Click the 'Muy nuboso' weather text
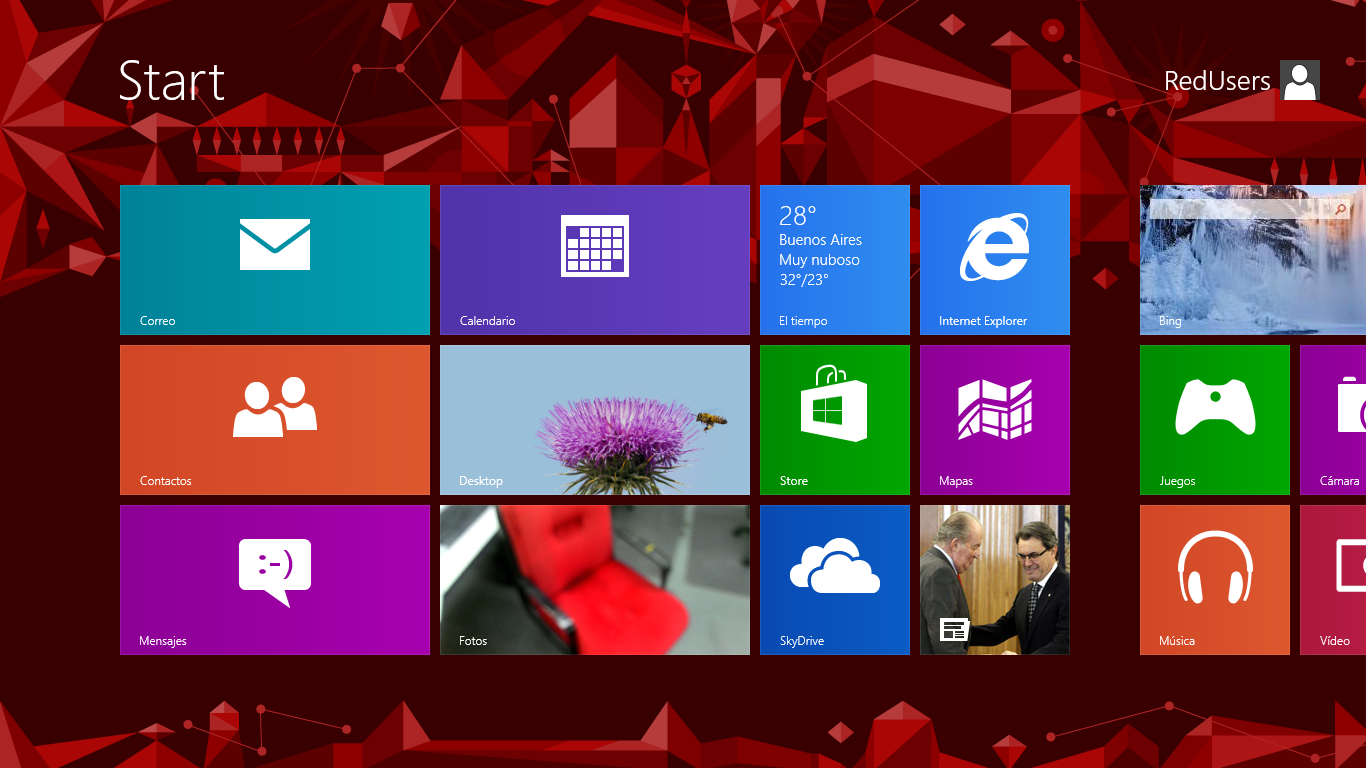The width and height of the screenshot is (1366, 768). (x=819, y=260)
